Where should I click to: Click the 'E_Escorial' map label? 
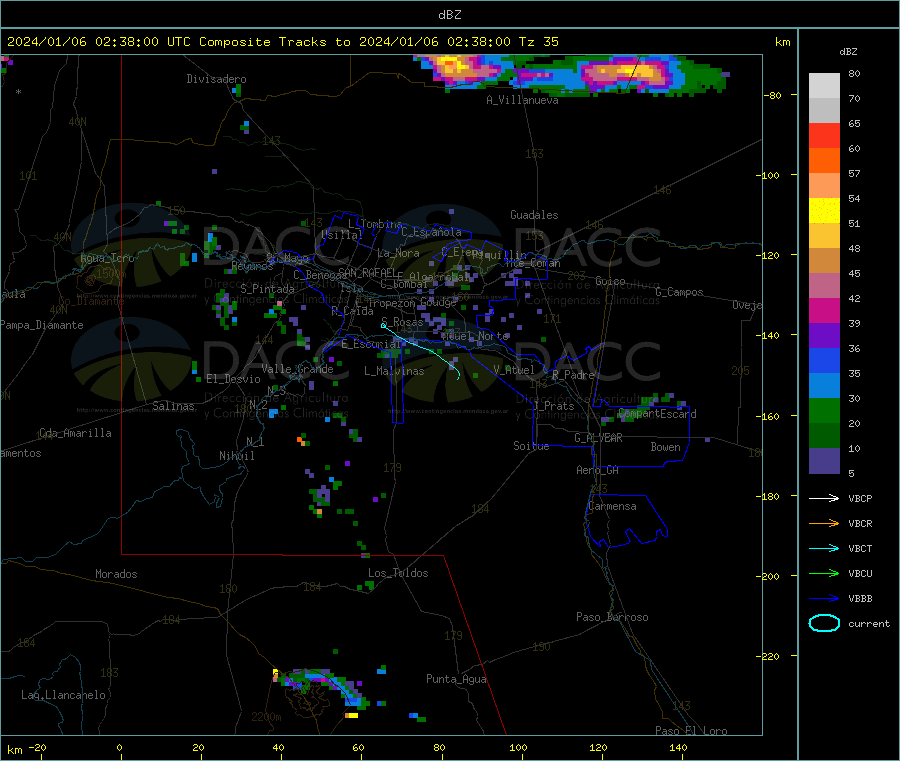click(x=371, y=344)
